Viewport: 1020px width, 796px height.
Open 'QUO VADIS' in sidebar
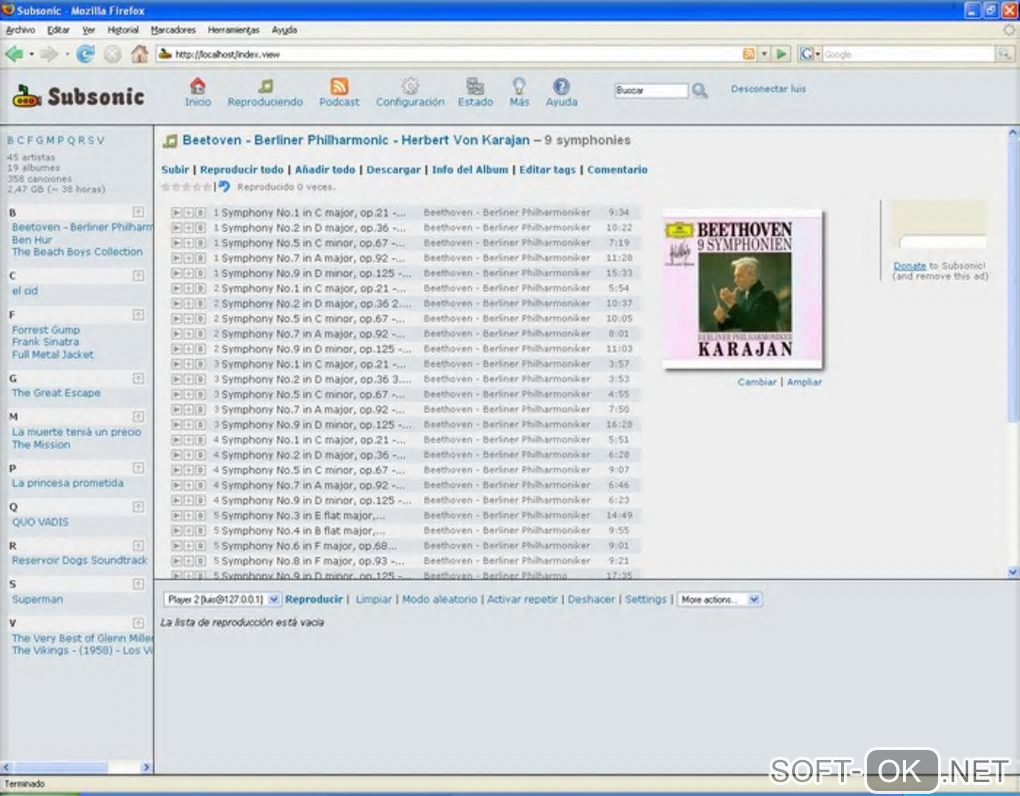tap(40, 522)
